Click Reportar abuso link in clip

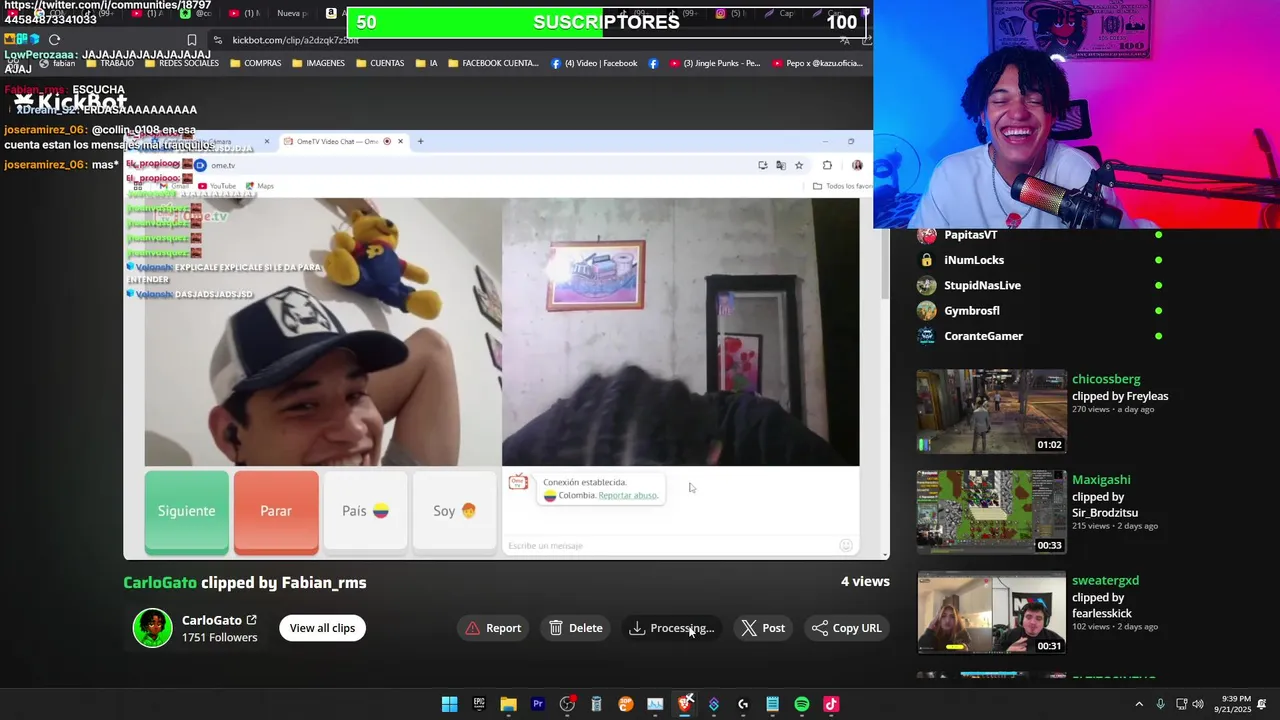(x=628, y=495)
